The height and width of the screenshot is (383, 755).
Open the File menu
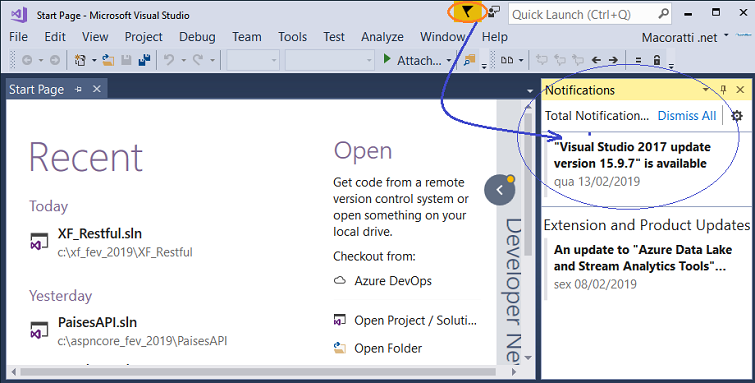click(x=18, y=37)
